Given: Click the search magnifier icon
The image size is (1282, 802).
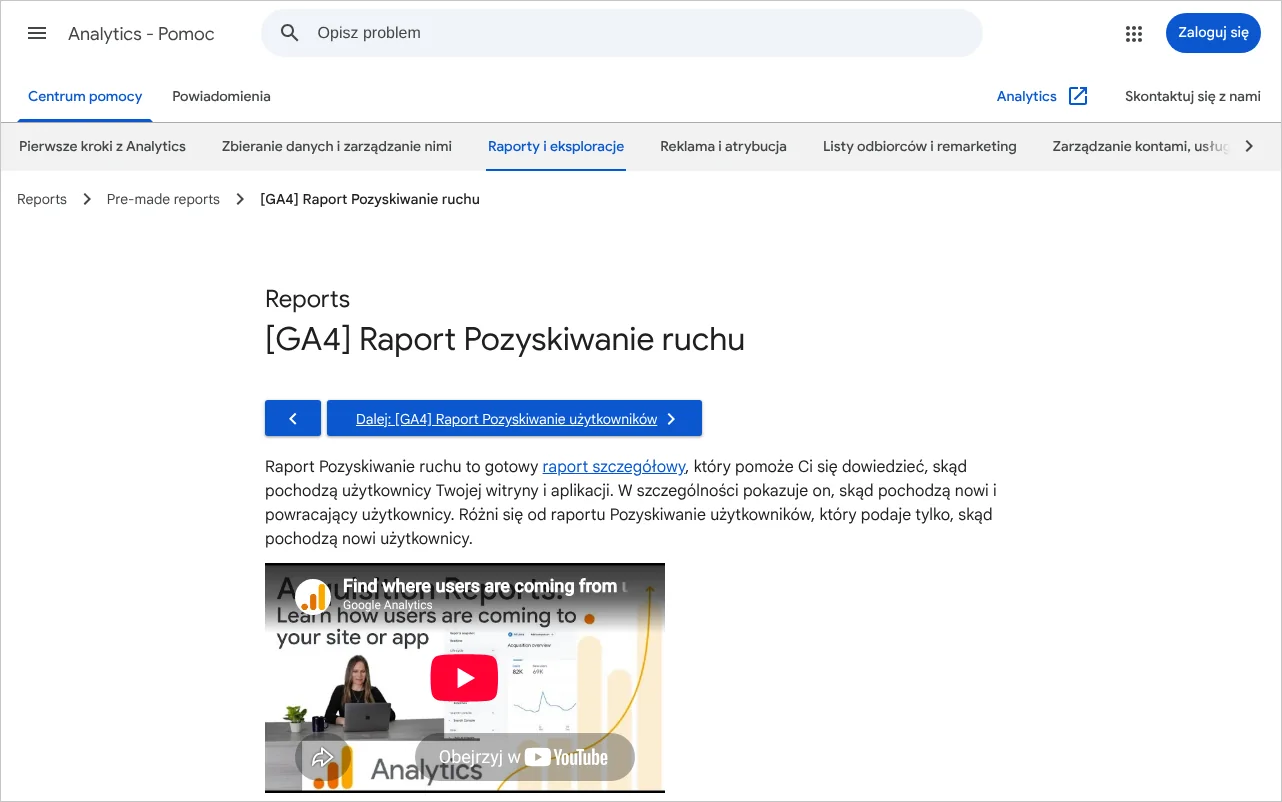Looking at the screenshot, I should coord(290,33).
